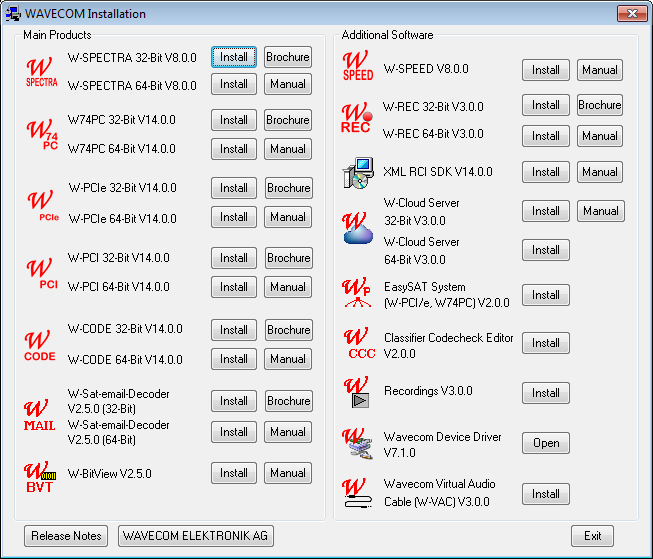Open the W-PCIe Manual
653x559 pixels.
coord(288,217)
